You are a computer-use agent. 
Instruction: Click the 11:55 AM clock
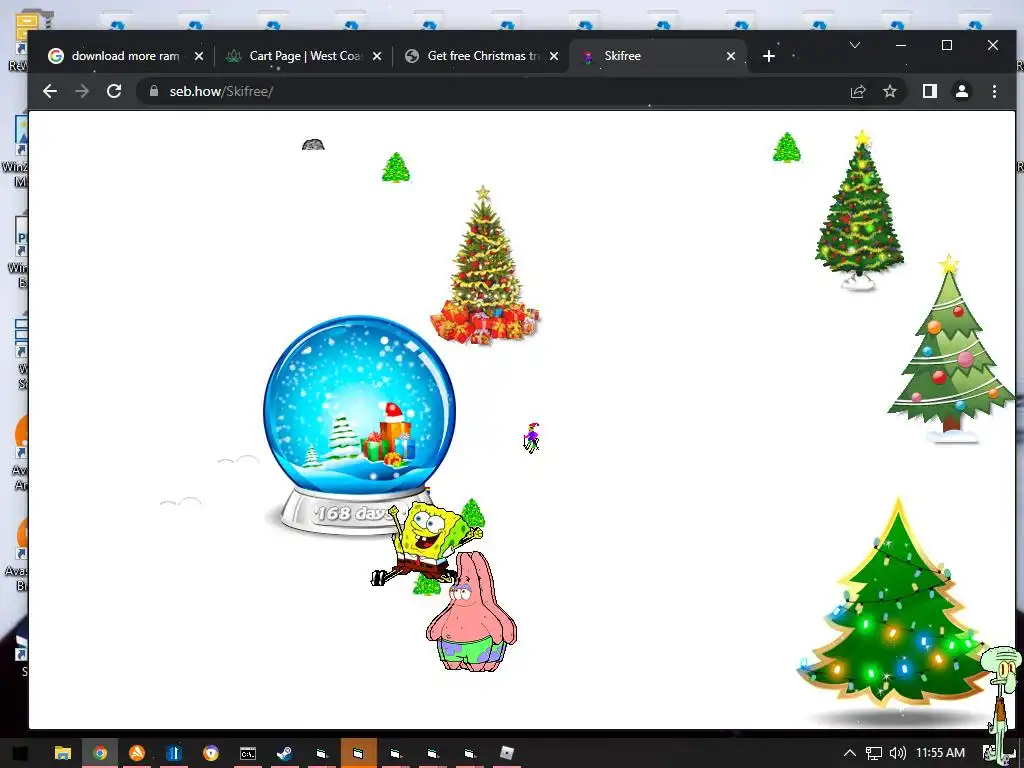940,753
